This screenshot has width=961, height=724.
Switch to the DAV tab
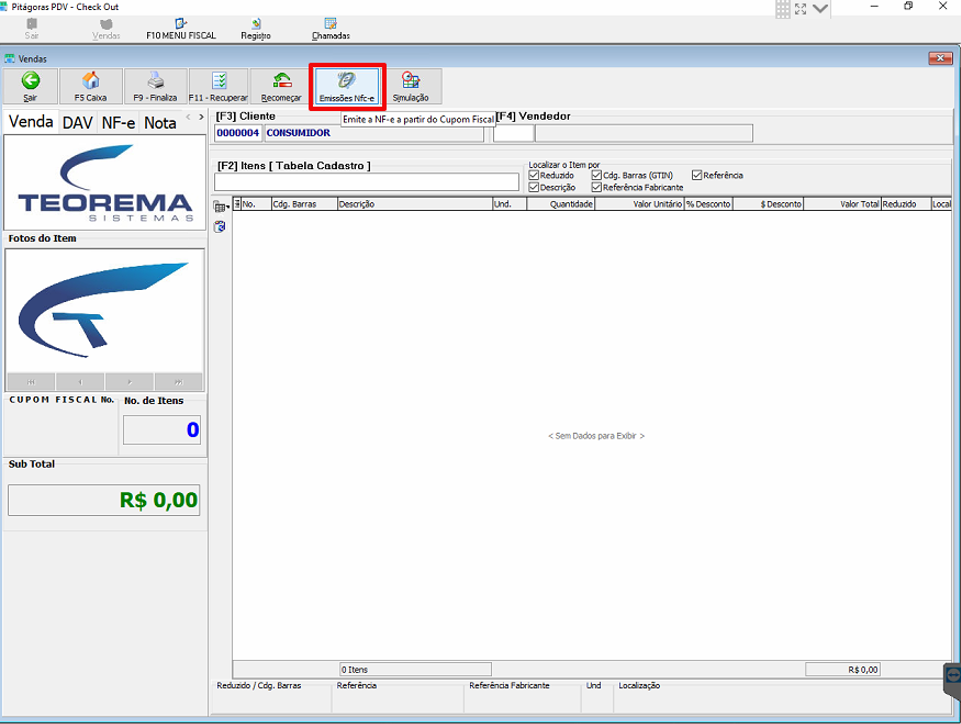coord(78,123)
